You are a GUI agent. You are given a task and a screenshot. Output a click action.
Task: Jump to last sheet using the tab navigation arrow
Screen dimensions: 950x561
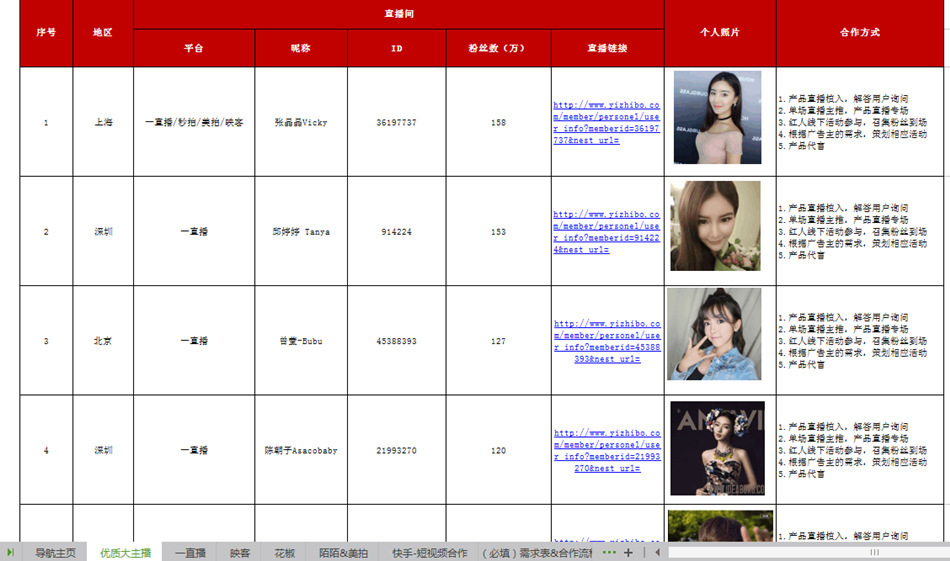coord(10,552)
